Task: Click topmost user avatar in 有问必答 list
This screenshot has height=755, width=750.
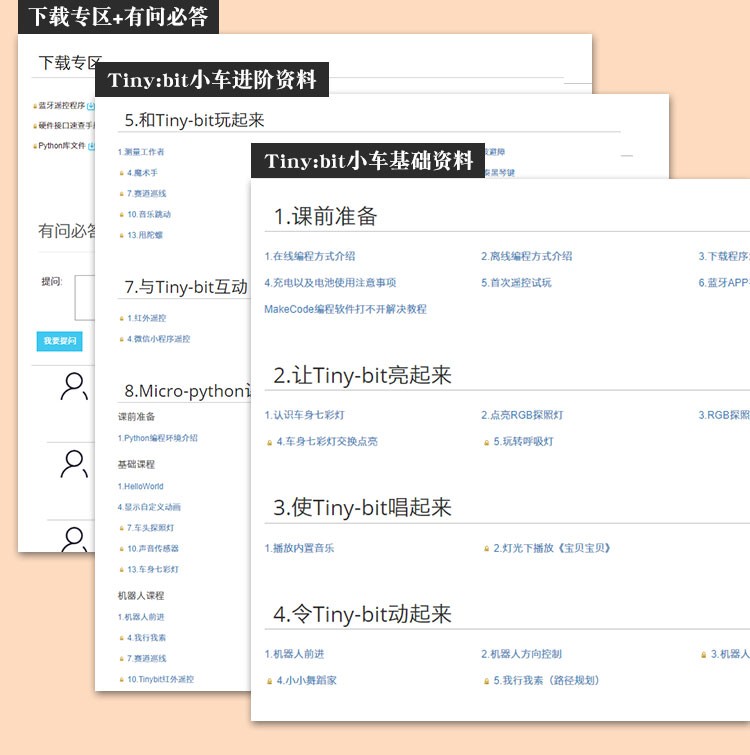Action: [74, 386]
